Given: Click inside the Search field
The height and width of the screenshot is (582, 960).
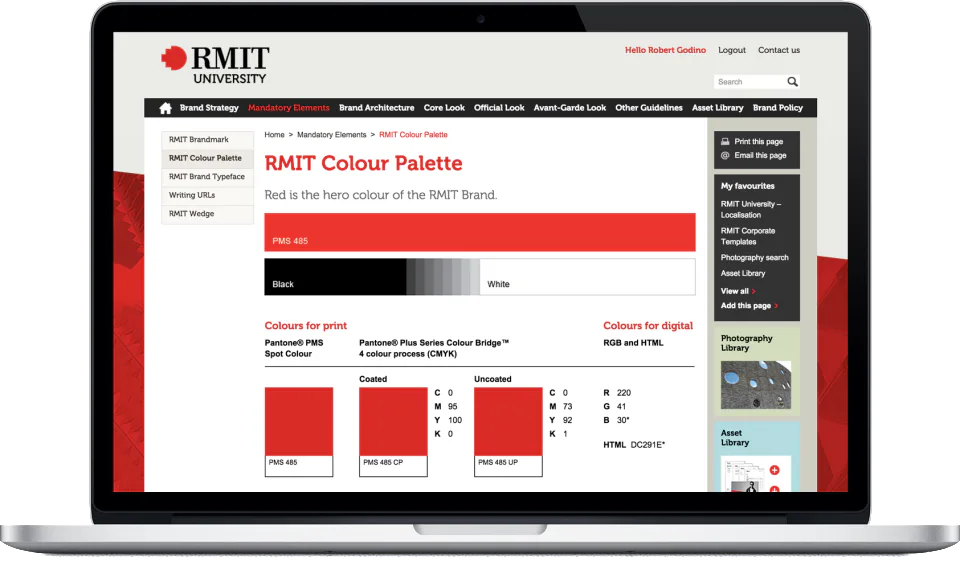Looking at the screenshot, I should [749, 81].
